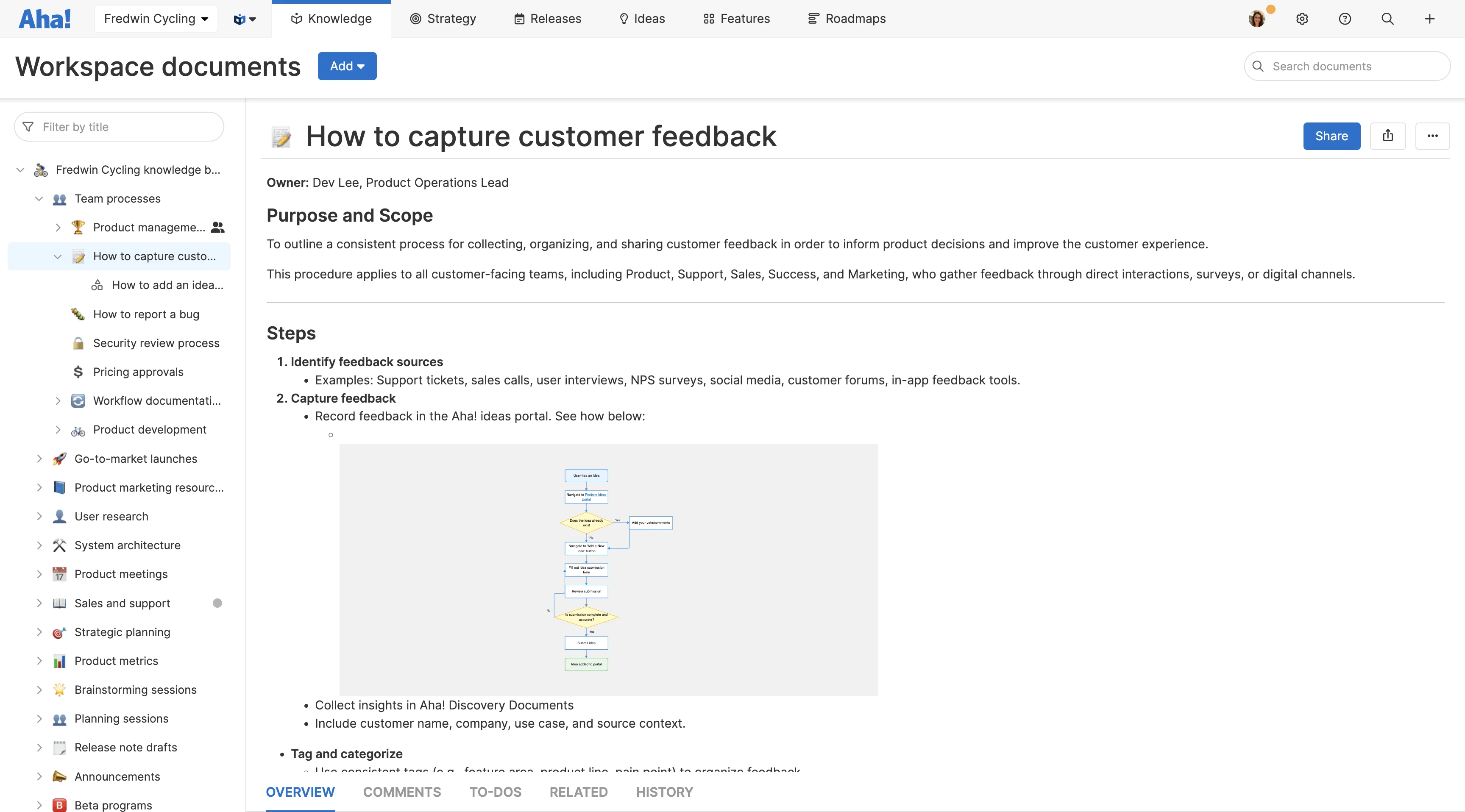This screenshot has width=1465, height=812.
Task: Expand the Sales and support folder
Action: (39, 603)
